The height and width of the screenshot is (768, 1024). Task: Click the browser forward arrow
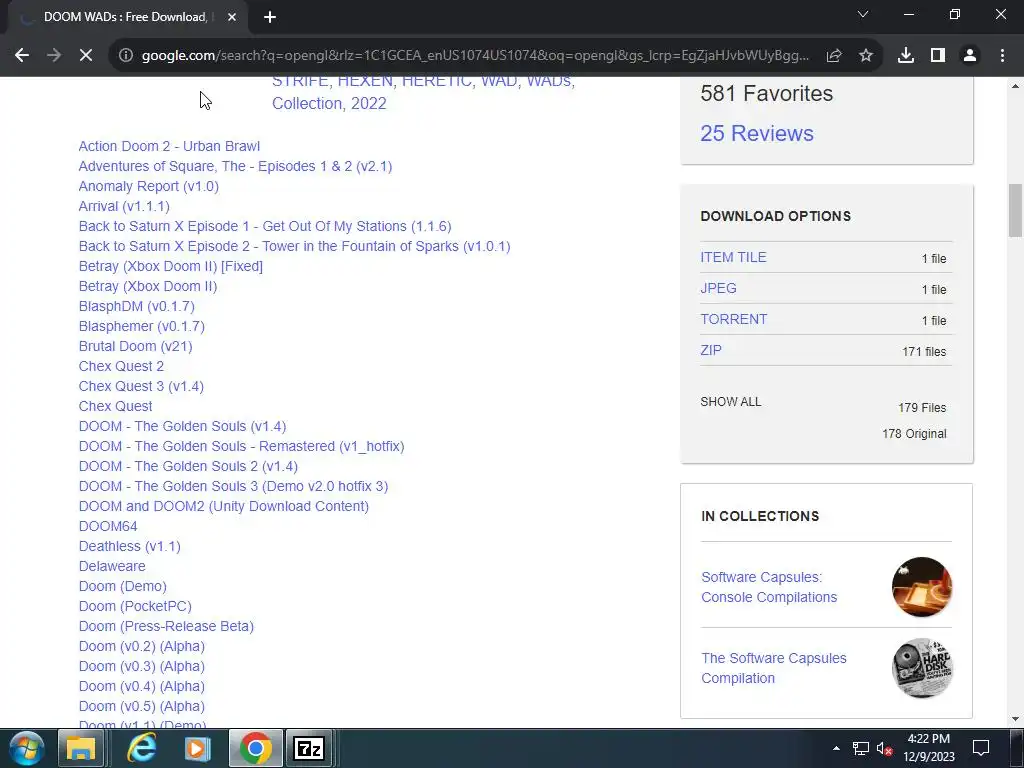tap(54, 56)
